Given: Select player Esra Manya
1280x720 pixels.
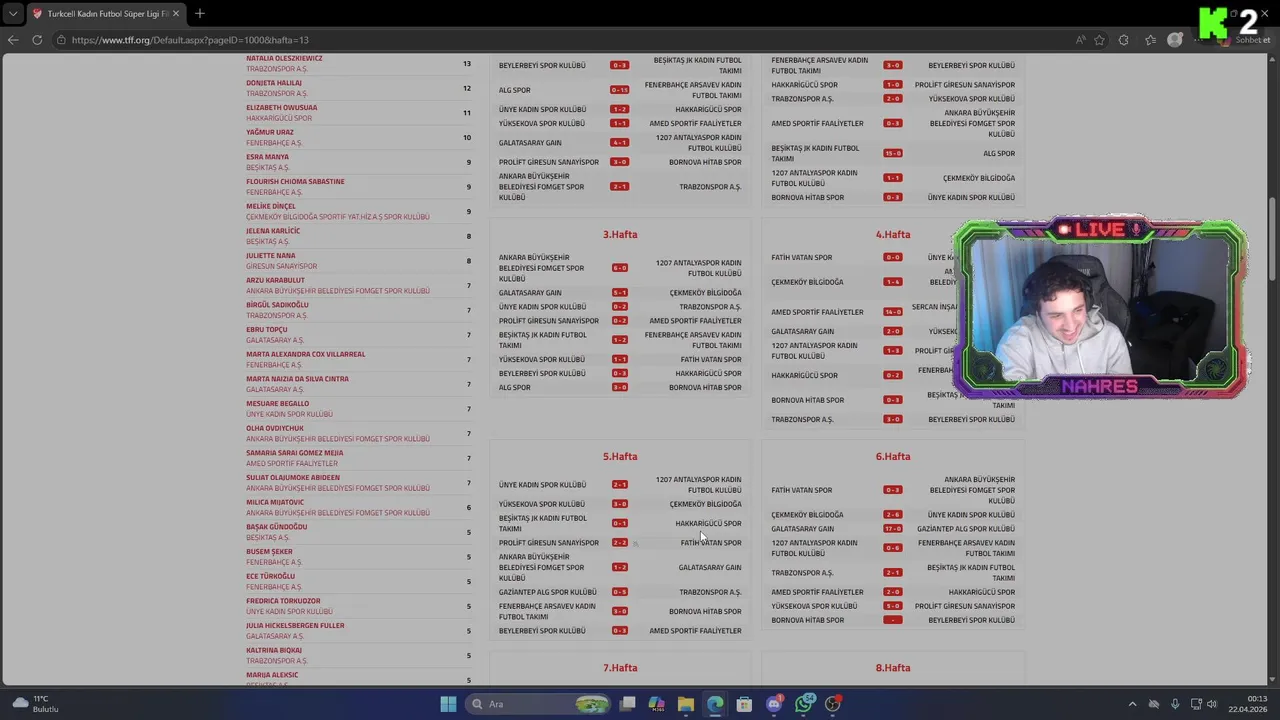Looking at the screenshot, I should pyautogui.click(x=267, y=157).
